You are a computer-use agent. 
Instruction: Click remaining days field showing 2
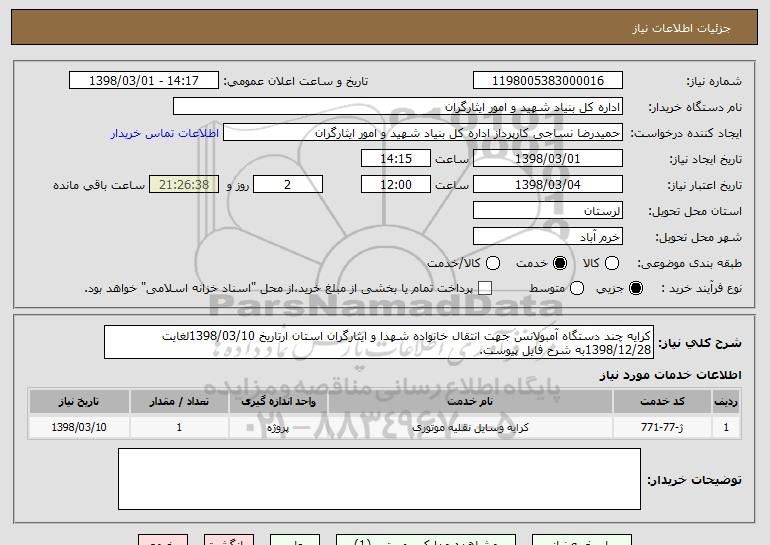pyautogui.click(x=288, y=185)
